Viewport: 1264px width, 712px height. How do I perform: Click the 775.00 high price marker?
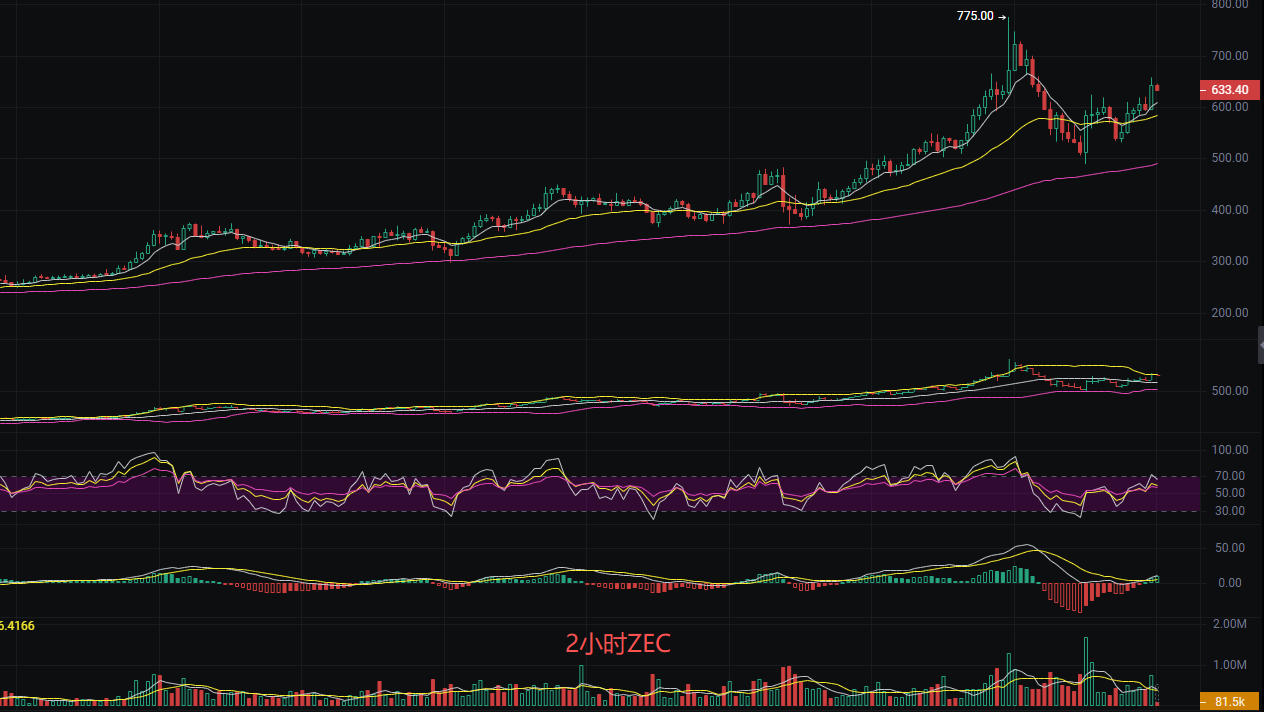[975, 16]
